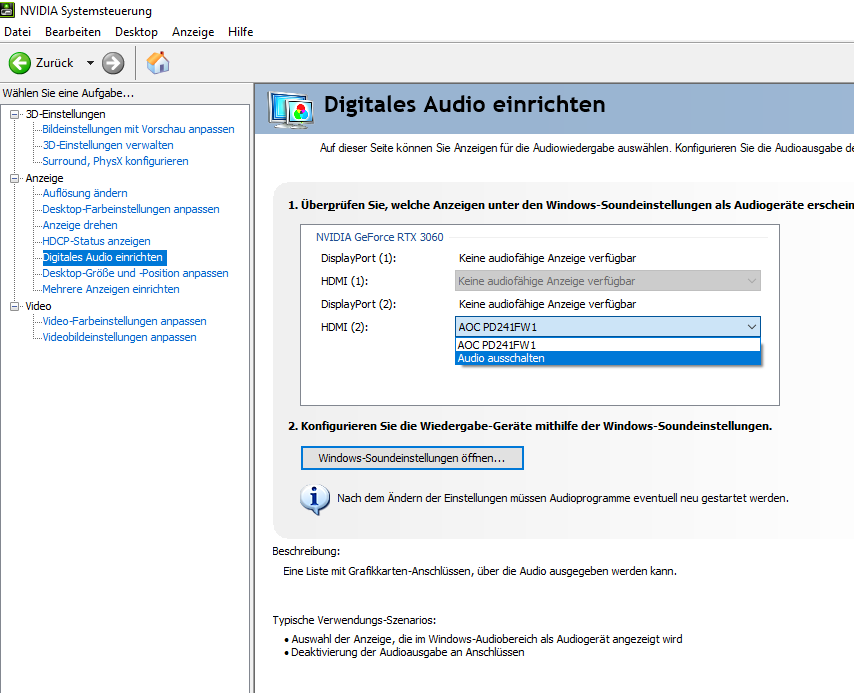Click the Typische Verwendungs-Szenarios: text

[354, 620]
